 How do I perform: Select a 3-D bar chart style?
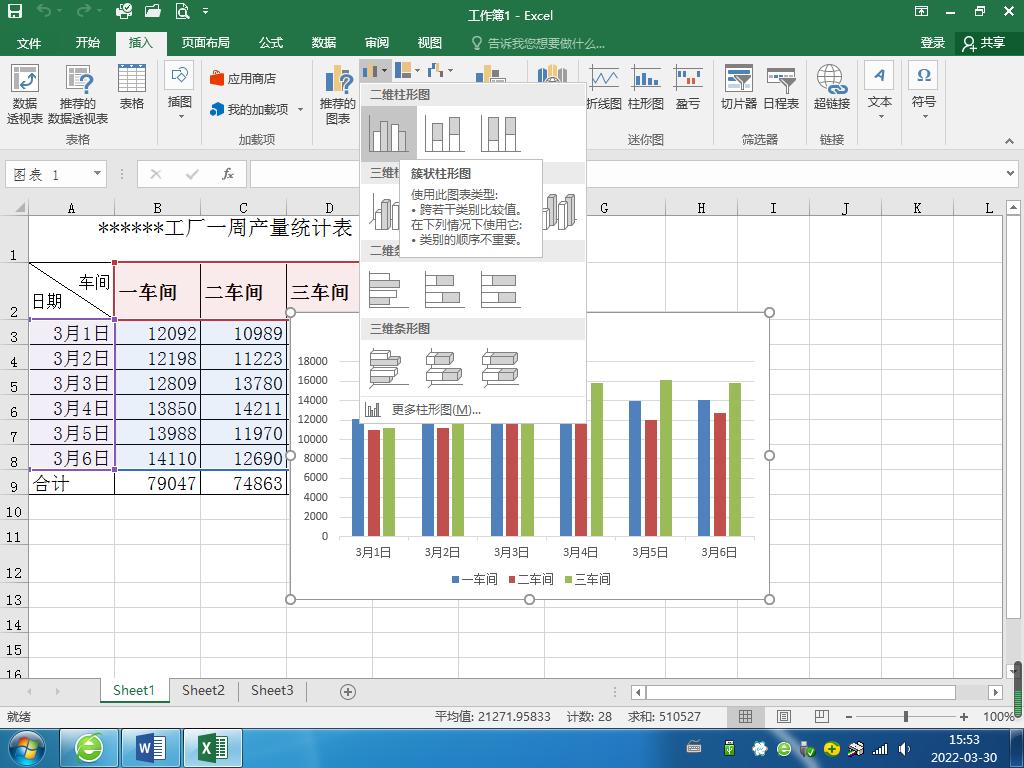[389, 368]
